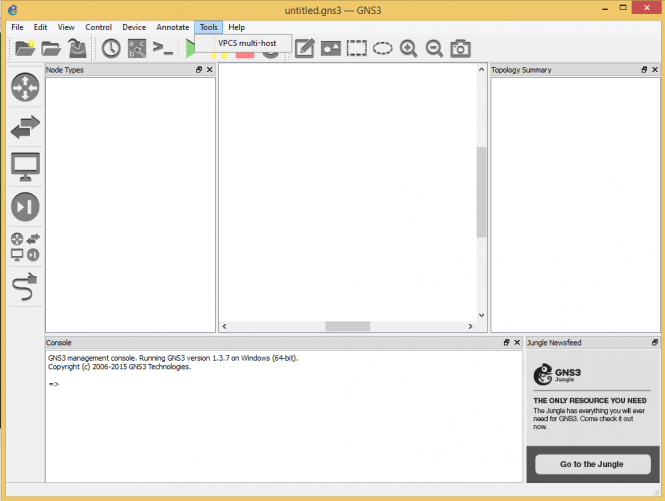Image resolution: width=665 pixels, height=501 pixels.
Task: Close the open Tools menu
Action: tap(209, 27)
